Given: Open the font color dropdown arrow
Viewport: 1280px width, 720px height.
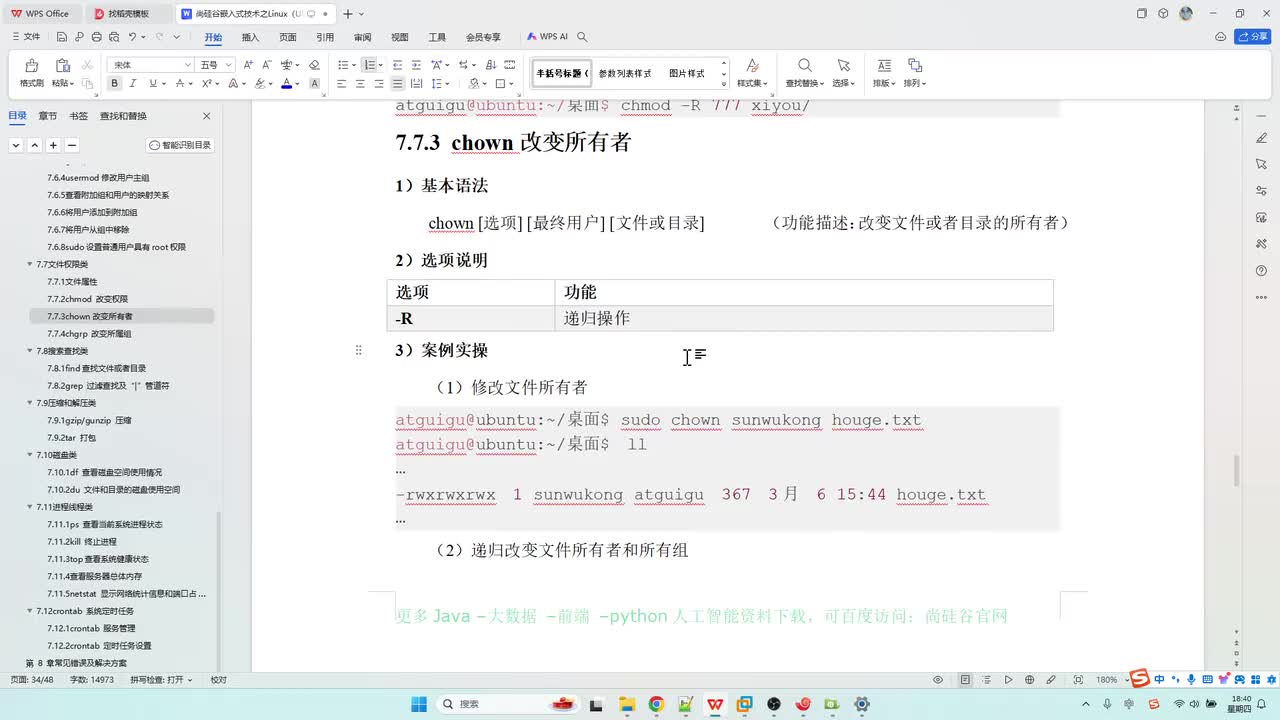Looking at the screenshot, I should point(297,84).
